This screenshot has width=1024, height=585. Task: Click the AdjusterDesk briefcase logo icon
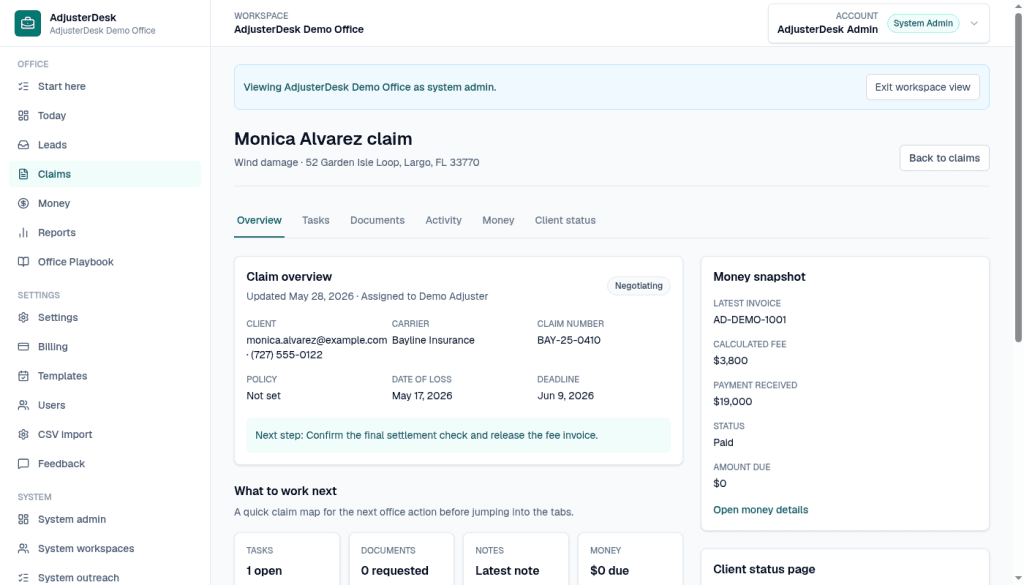point(27,24)
